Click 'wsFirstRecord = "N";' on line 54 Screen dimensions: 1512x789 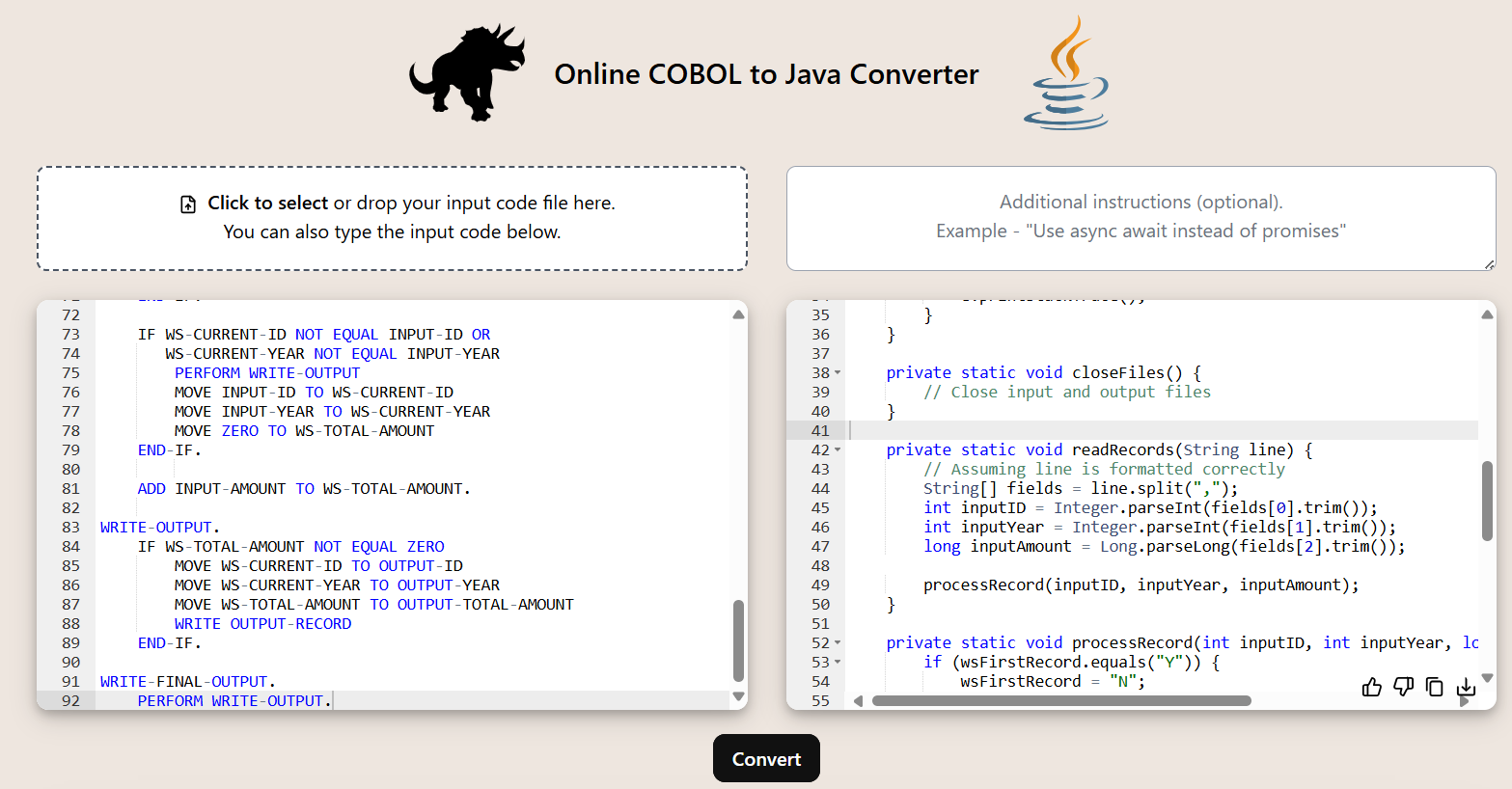1053,682
